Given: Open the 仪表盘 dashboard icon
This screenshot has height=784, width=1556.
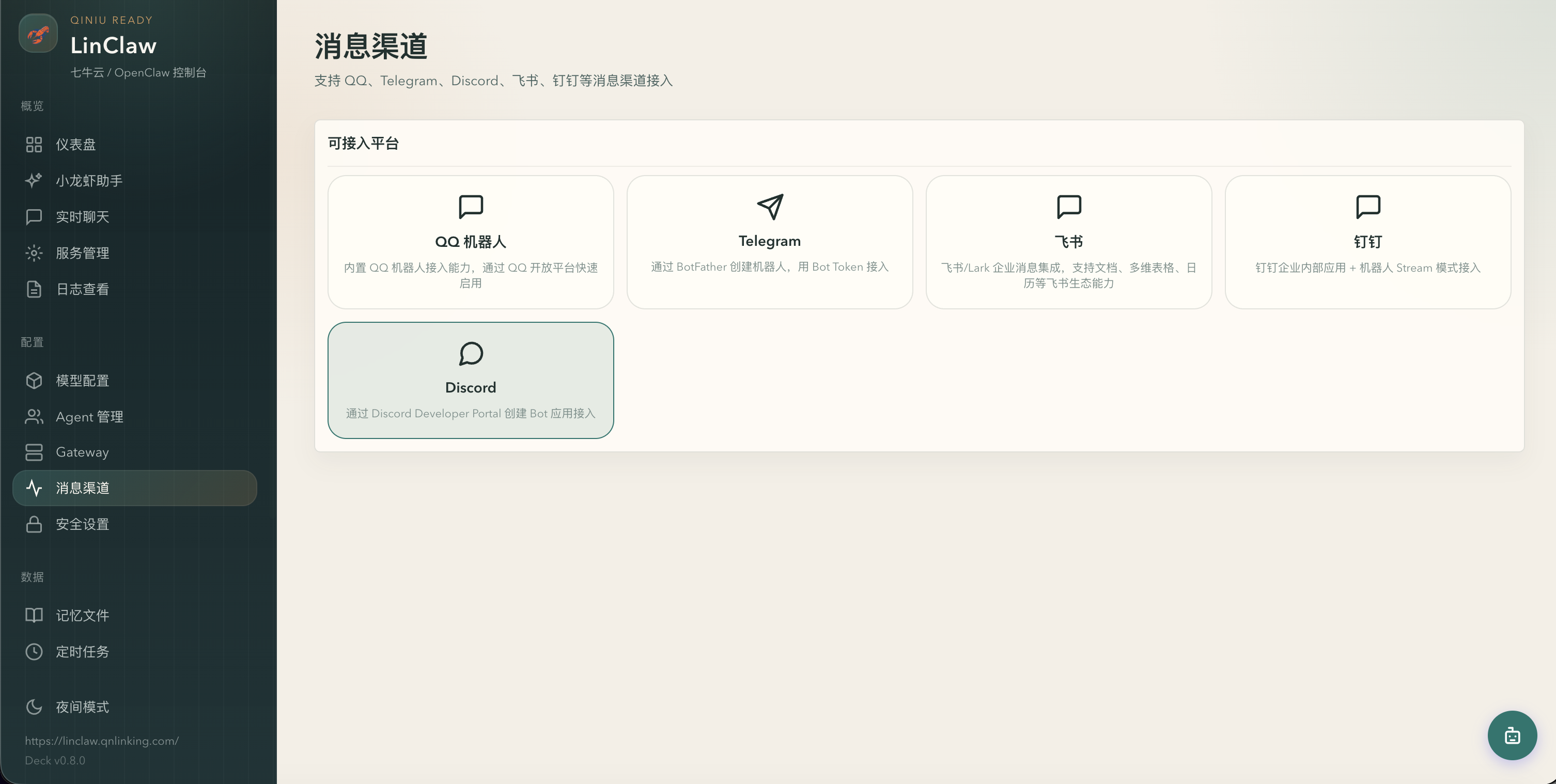Looking at the screenshot, I should point(34,145).
